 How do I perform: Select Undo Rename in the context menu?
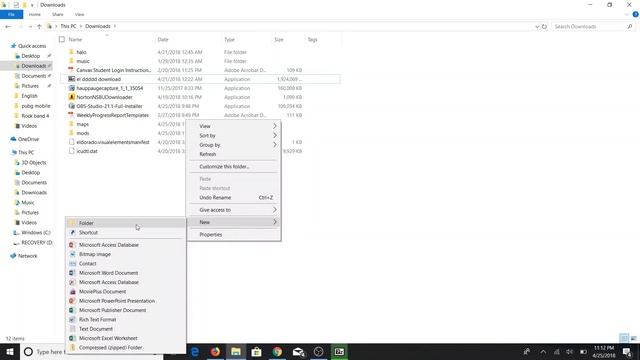(233, 198)
